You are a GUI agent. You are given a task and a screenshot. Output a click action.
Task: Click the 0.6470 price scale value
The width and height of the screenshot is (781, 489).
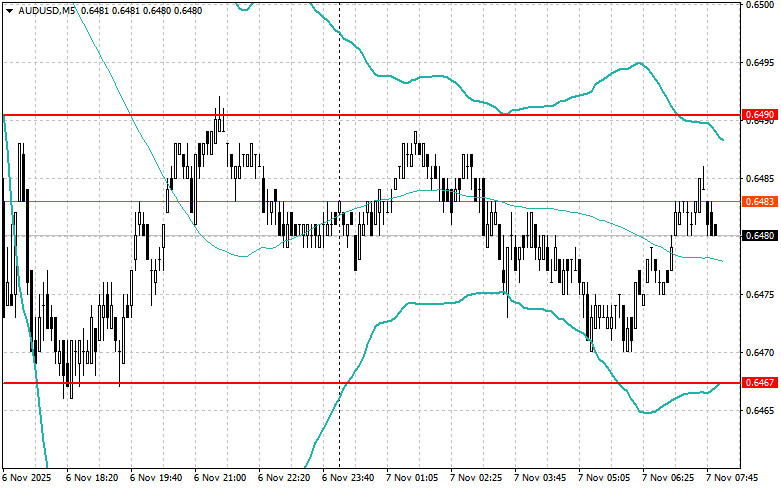click(760, 353)
